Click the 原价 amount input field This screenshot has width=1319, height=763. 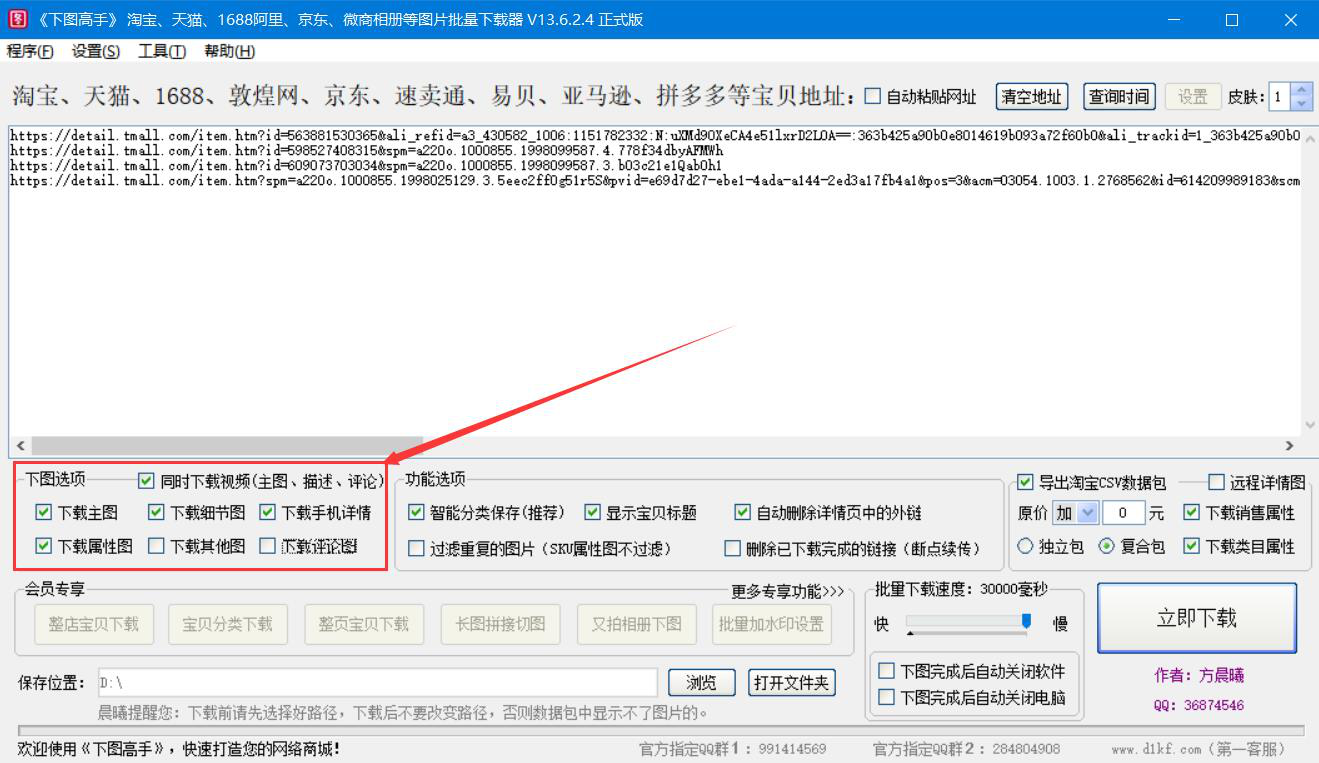(x=1123, y=513)
